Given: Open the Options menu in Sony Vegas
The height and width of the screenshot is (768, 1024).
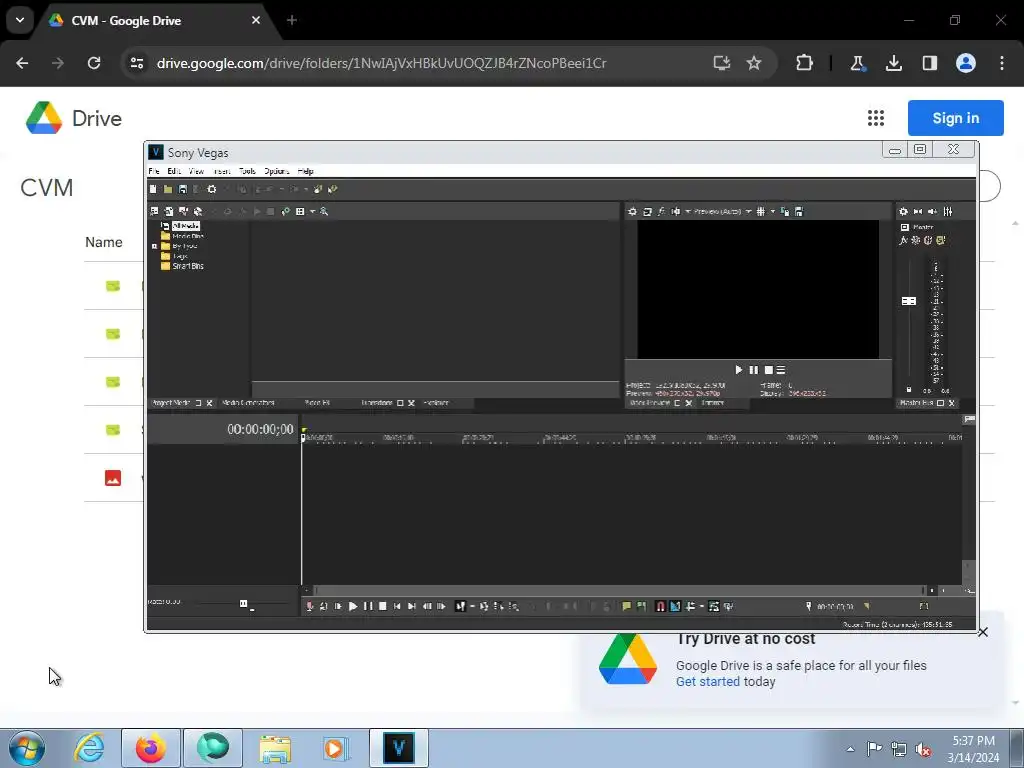Looking at the screenshot, I should pyautogui.click(x=277, y=171).
